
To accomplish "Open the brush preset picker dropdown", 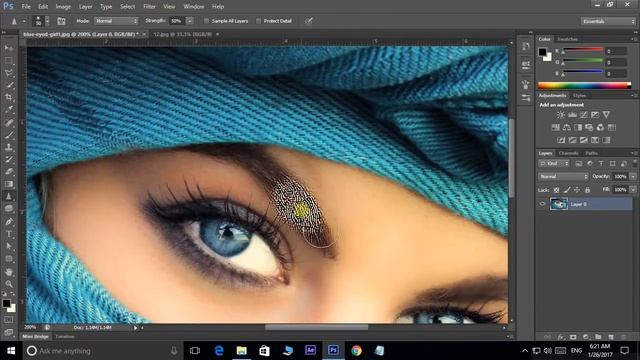I will pos(47,21).
